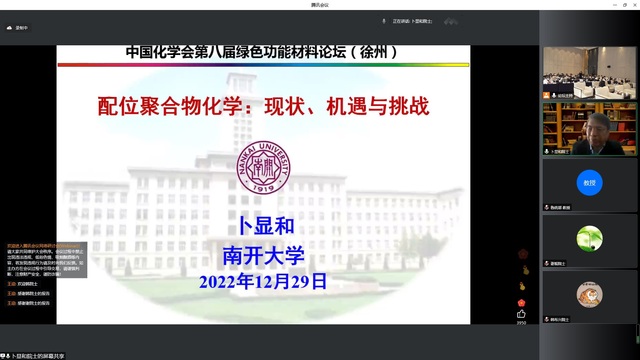
Task: Click the yellow gourd floating reaction
Action: click(x=526, y=270)
